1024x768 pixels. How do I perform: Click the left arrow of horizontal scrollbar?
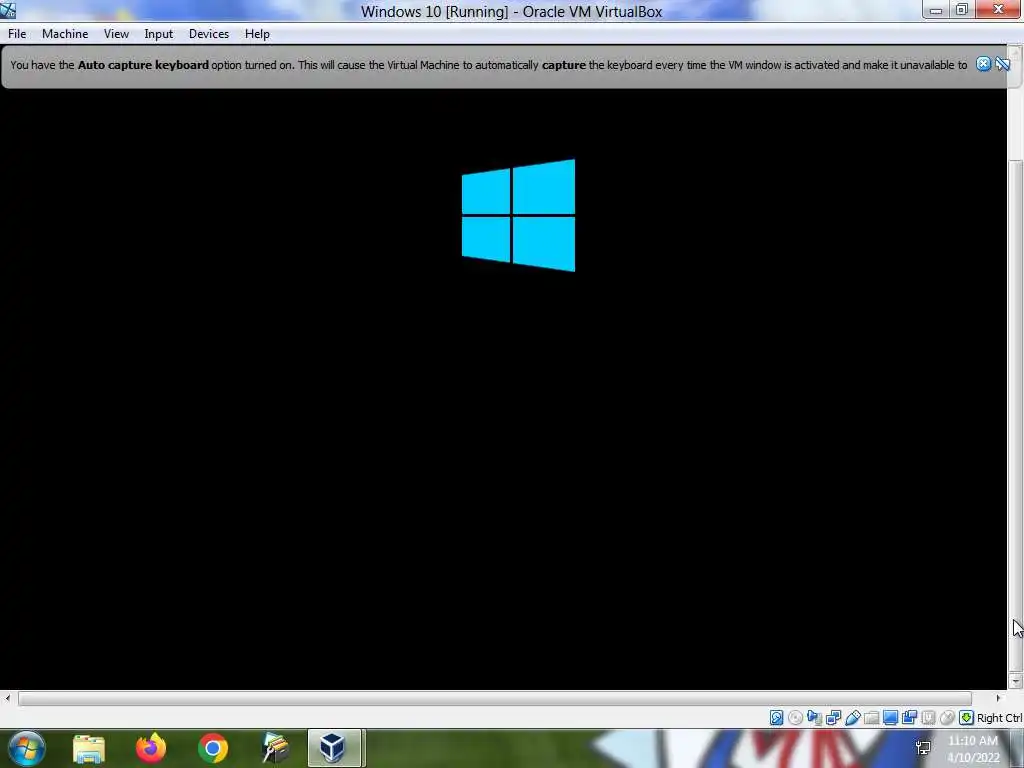point(7,699)
